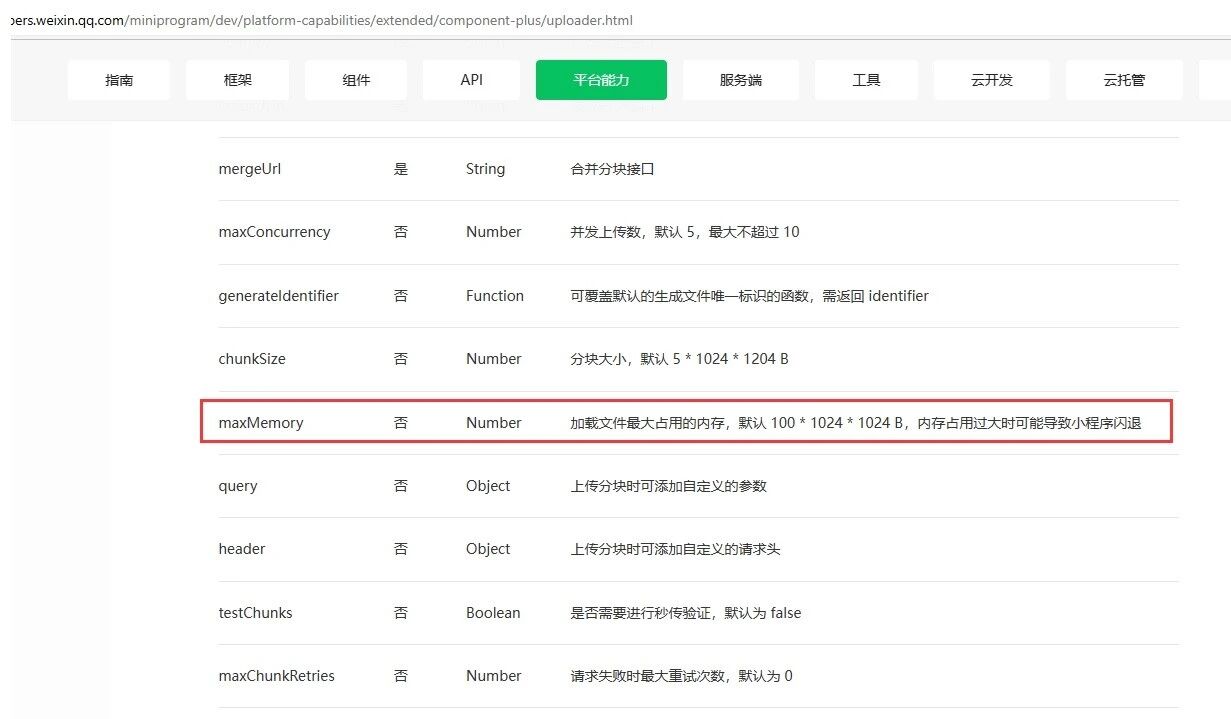Click 上传分块时可添加自定义的参数 description

[668, 486]
